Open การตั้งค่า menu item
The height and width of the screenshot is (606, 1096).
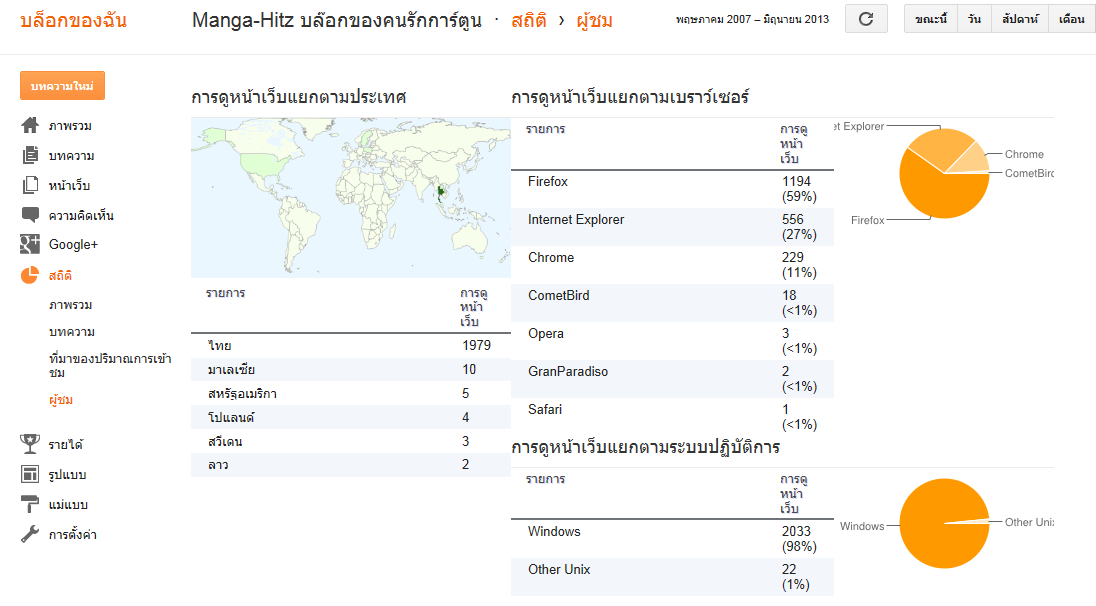coord(73,535)
